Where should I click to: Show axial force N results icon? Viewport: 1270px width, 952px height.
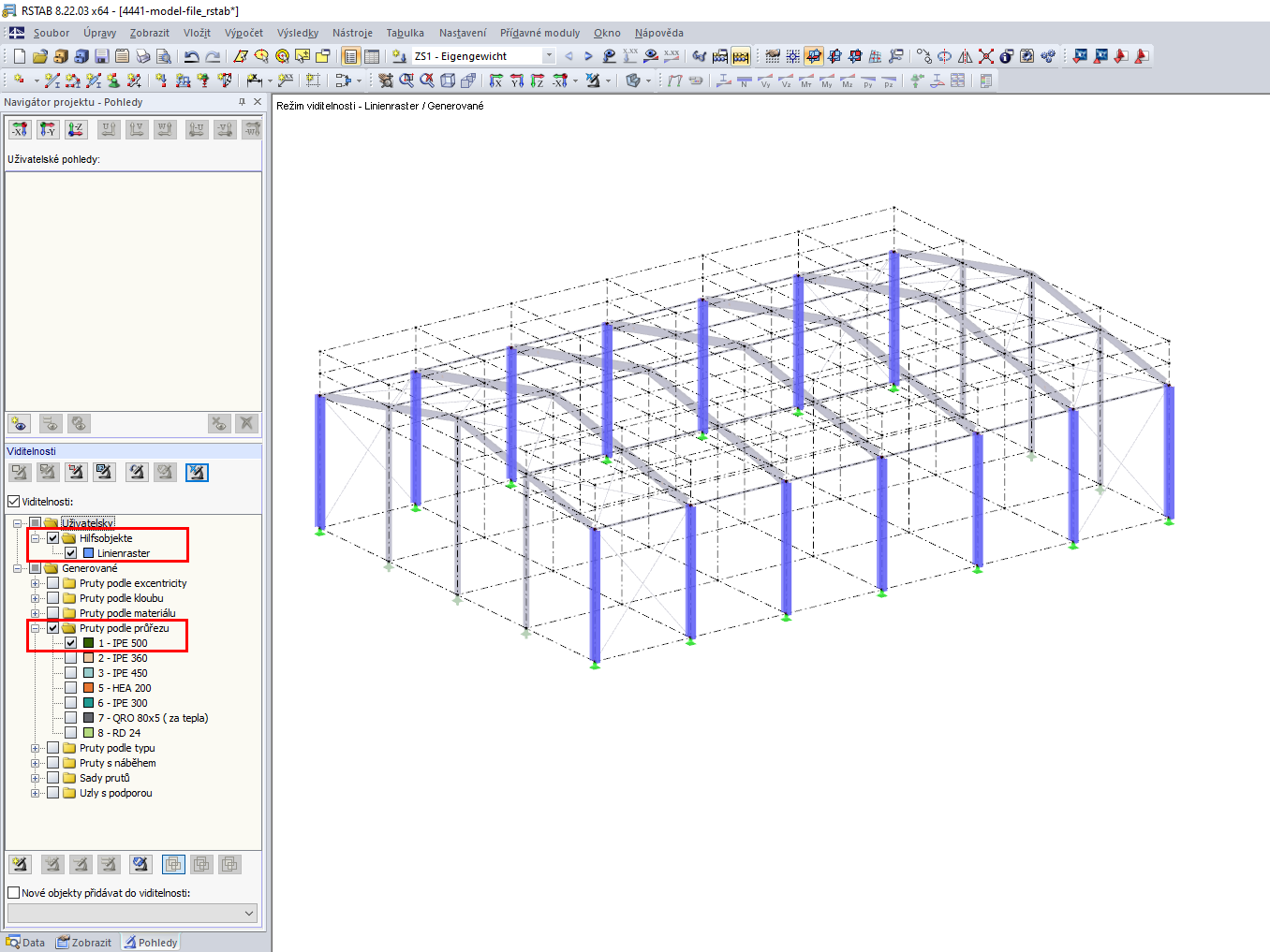[x=745, y=81]
